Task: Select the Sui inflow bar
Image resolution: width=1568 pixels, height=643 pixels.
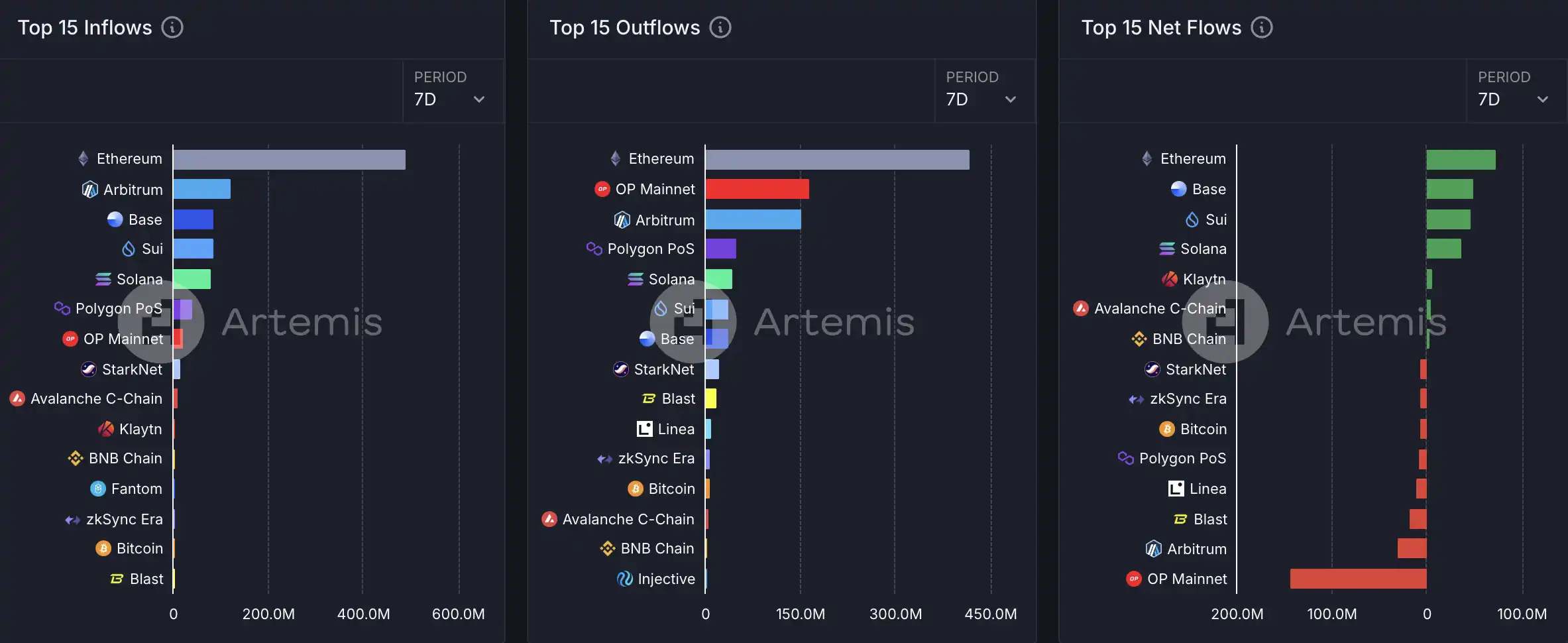Action: (x=194, y=249)
